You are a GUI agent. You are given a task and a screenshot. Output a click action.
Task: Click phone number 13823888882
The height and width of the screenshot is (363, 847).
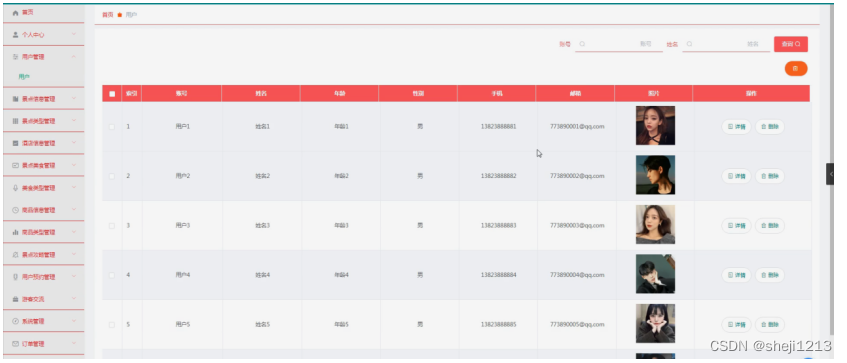(x=498, y=176)
